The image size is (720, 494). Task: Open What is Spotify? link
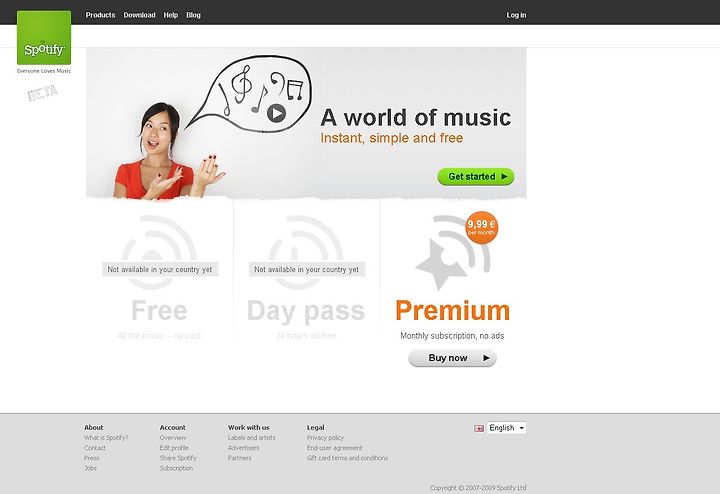(106, 438)
